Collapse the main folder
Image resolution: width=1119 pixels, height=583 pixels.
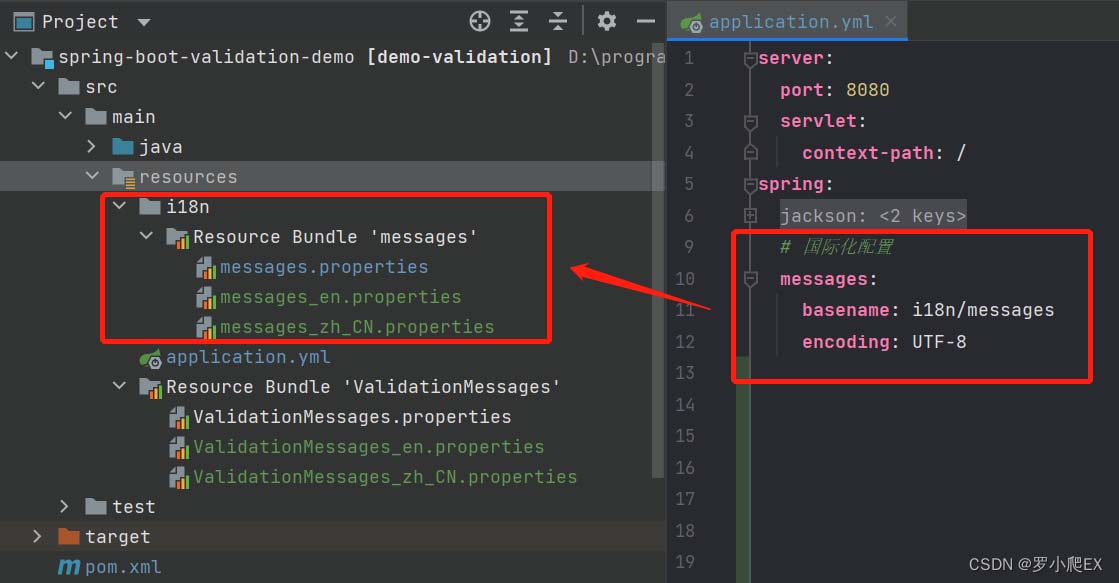pos(65,116)
